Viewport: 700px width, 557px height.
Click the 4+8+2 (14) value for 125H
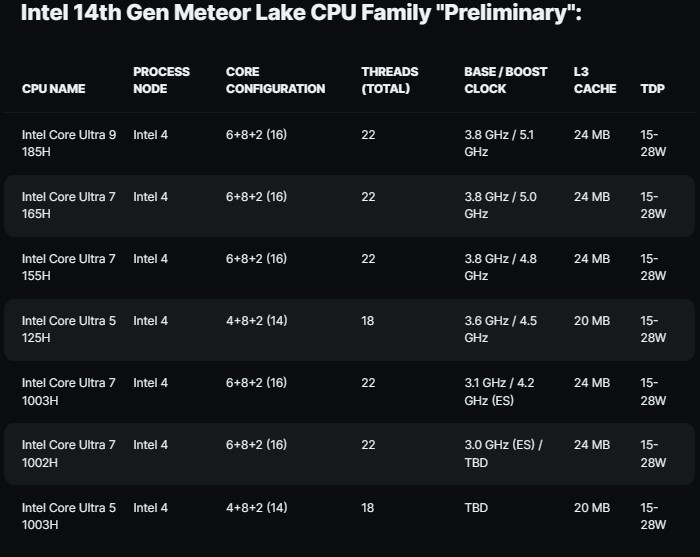pos(257,321)
